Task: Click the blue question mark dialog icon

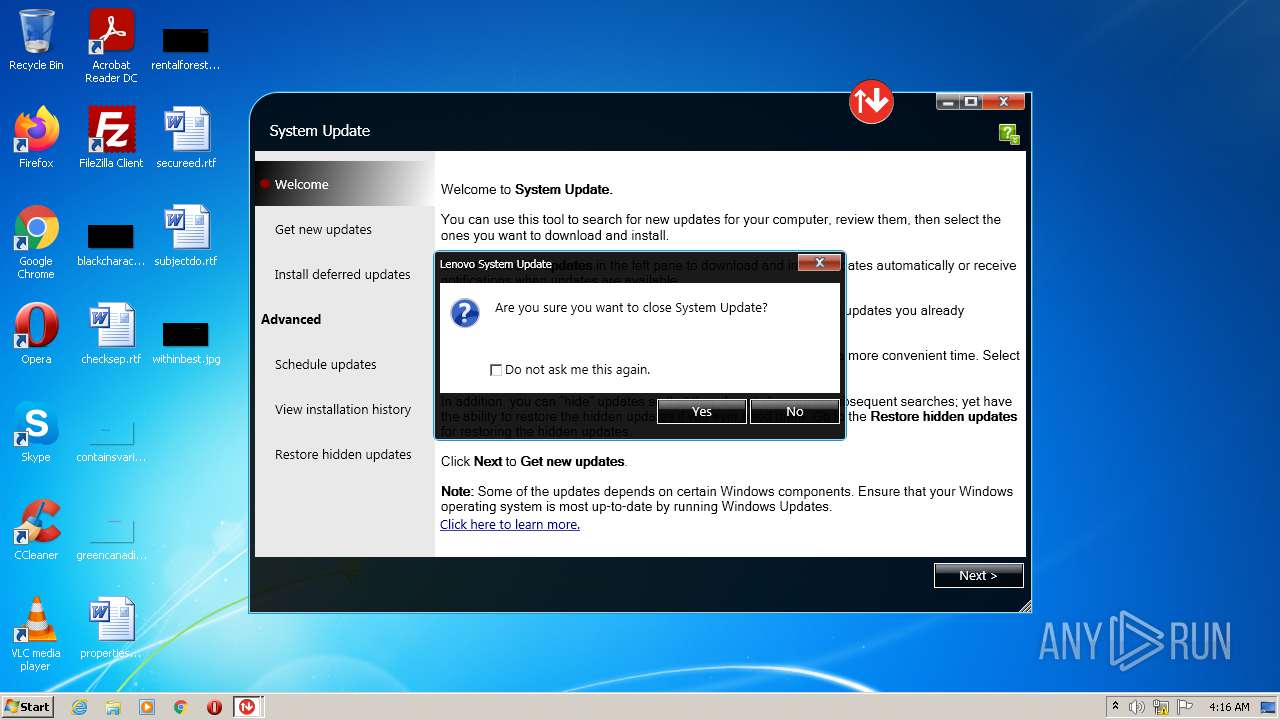Action: [x=465, y=313]
